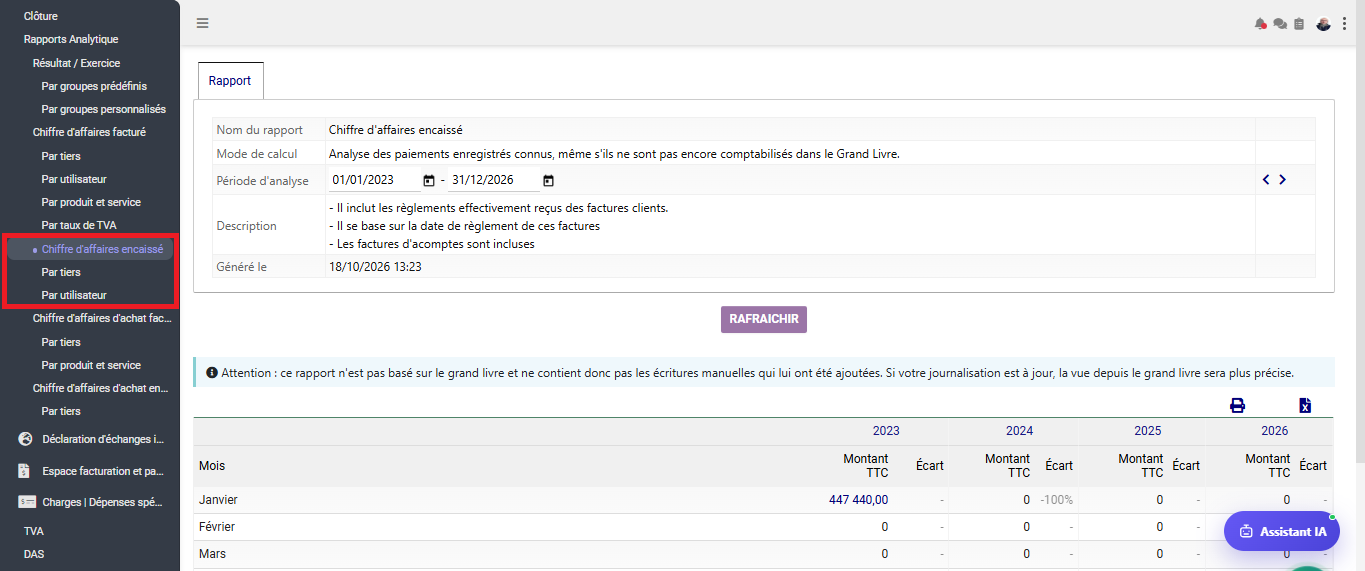
Task: Edit the end date field 31/12/2026
Action: coord(494,181)
